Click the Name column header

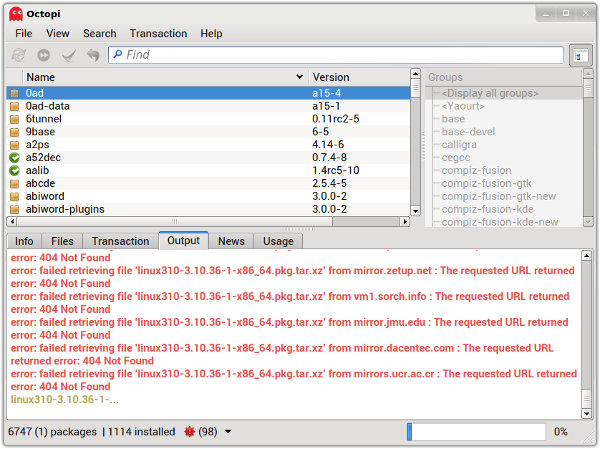click(x=165, y=77)
